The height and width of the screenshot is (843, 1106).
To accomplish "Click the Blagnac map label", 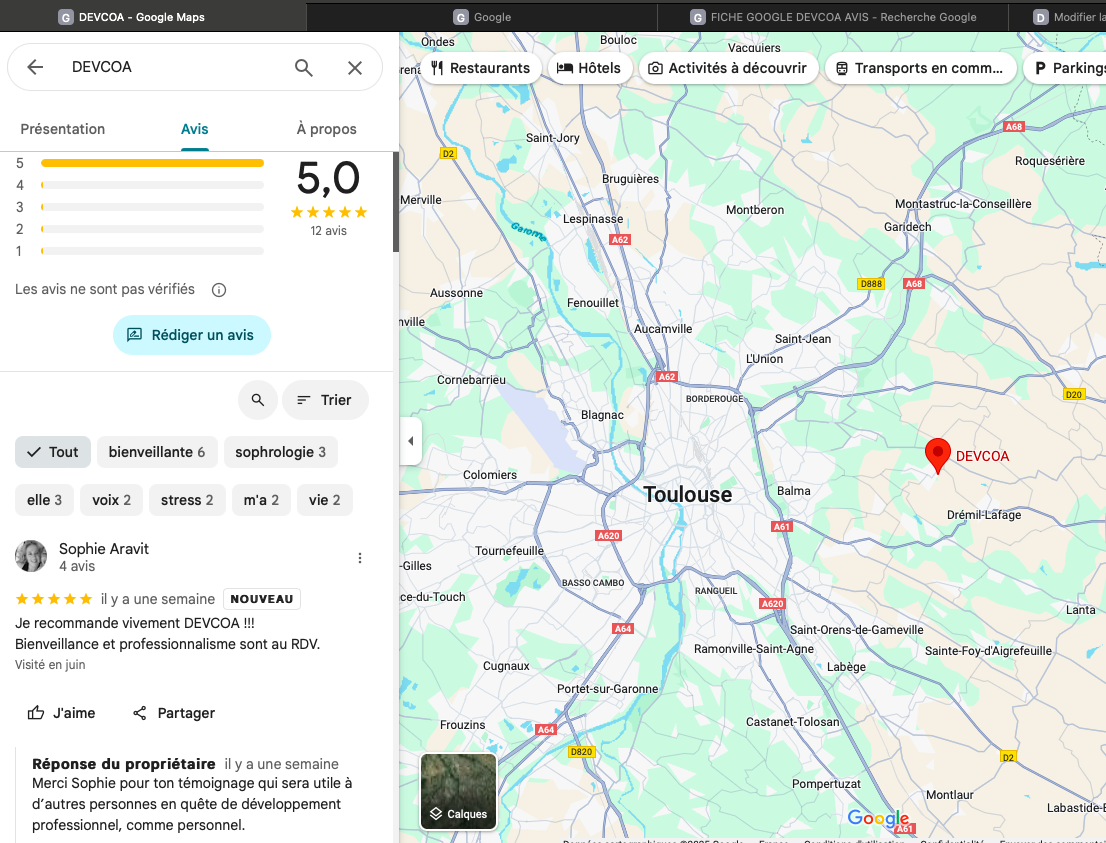I will click(602, 415).
